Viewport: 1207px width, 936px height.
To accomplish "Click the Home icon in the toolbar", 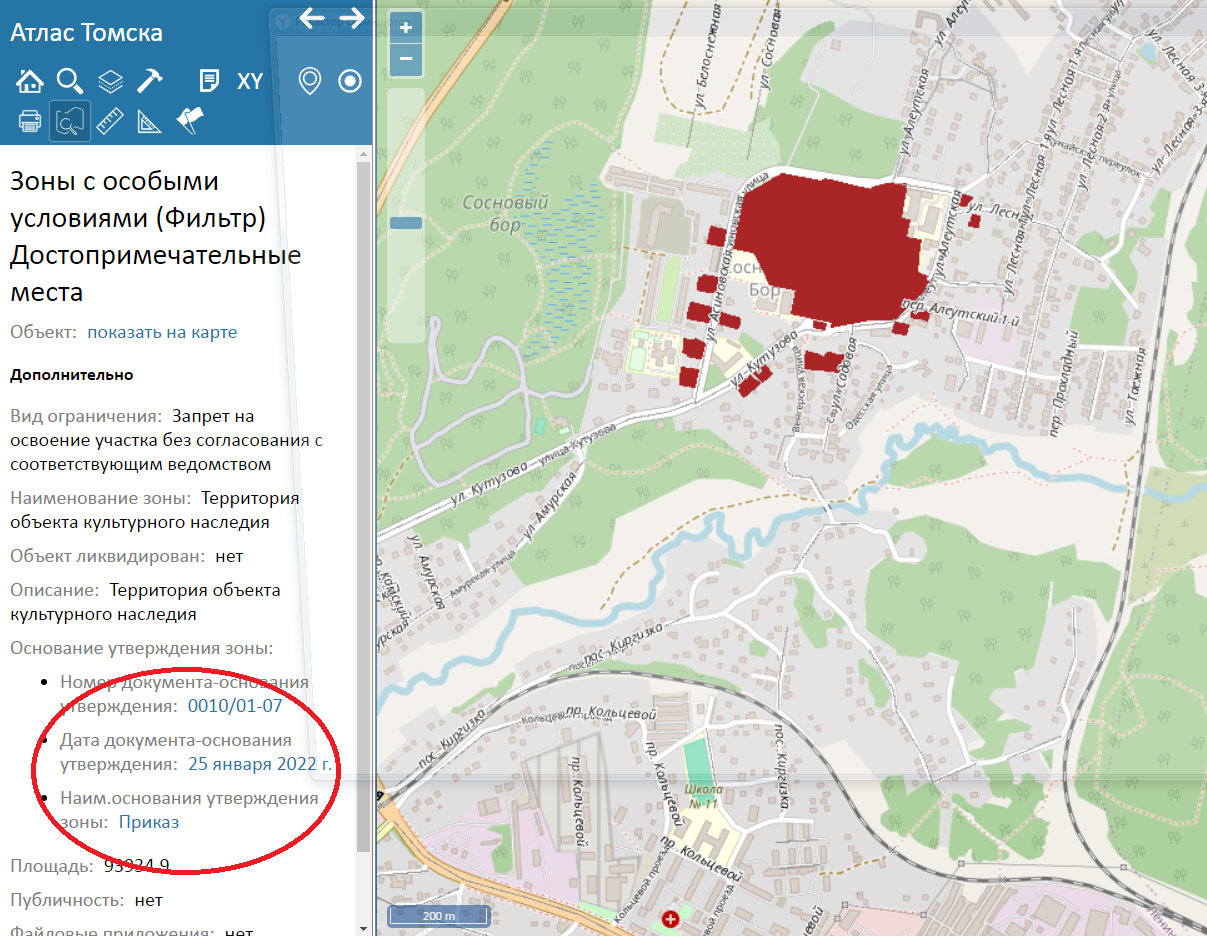I will 30,81.
